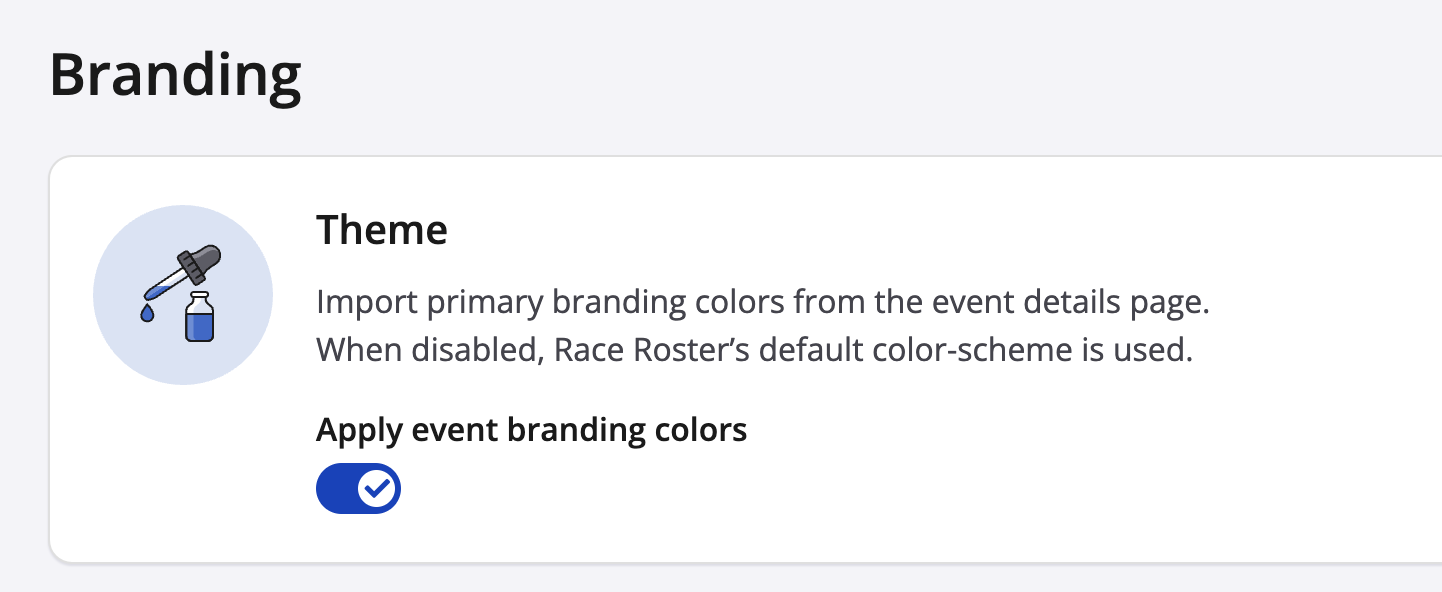Click the "Theme" section heading

pyautogui.click(x=382, y=231)
